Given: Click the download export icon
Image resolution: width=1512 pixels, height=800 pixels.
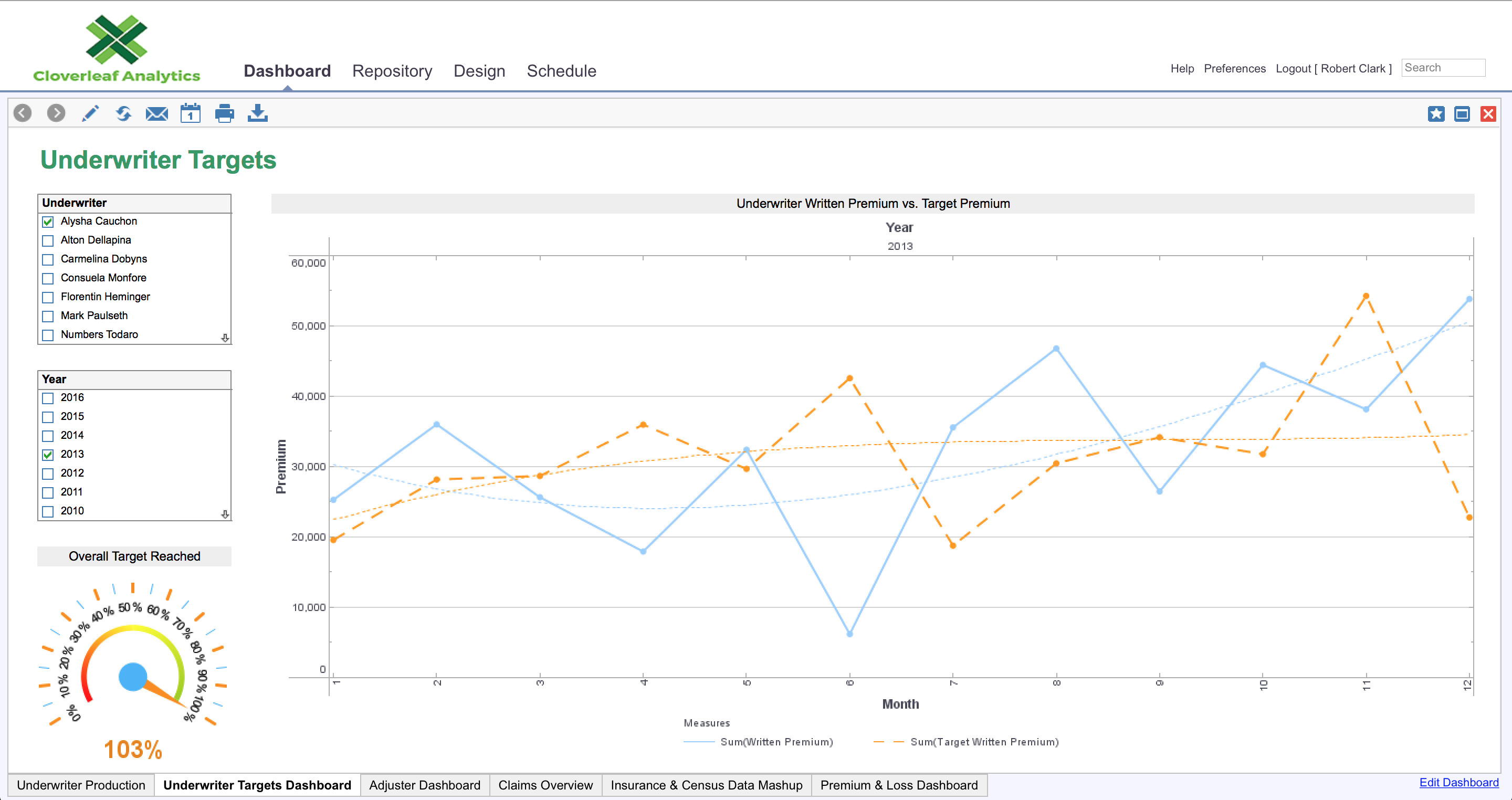Looking at the screenshot, I should [258, 113].
